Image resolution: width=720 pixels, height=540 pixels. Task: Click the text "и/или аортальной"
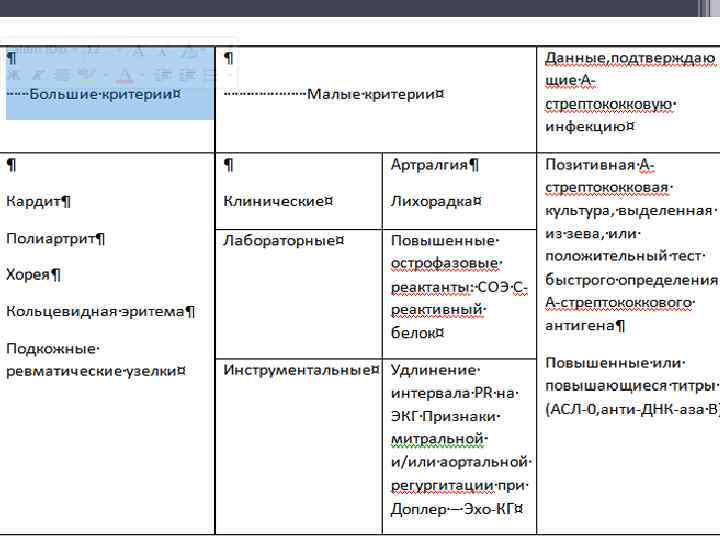click(459, 462)
